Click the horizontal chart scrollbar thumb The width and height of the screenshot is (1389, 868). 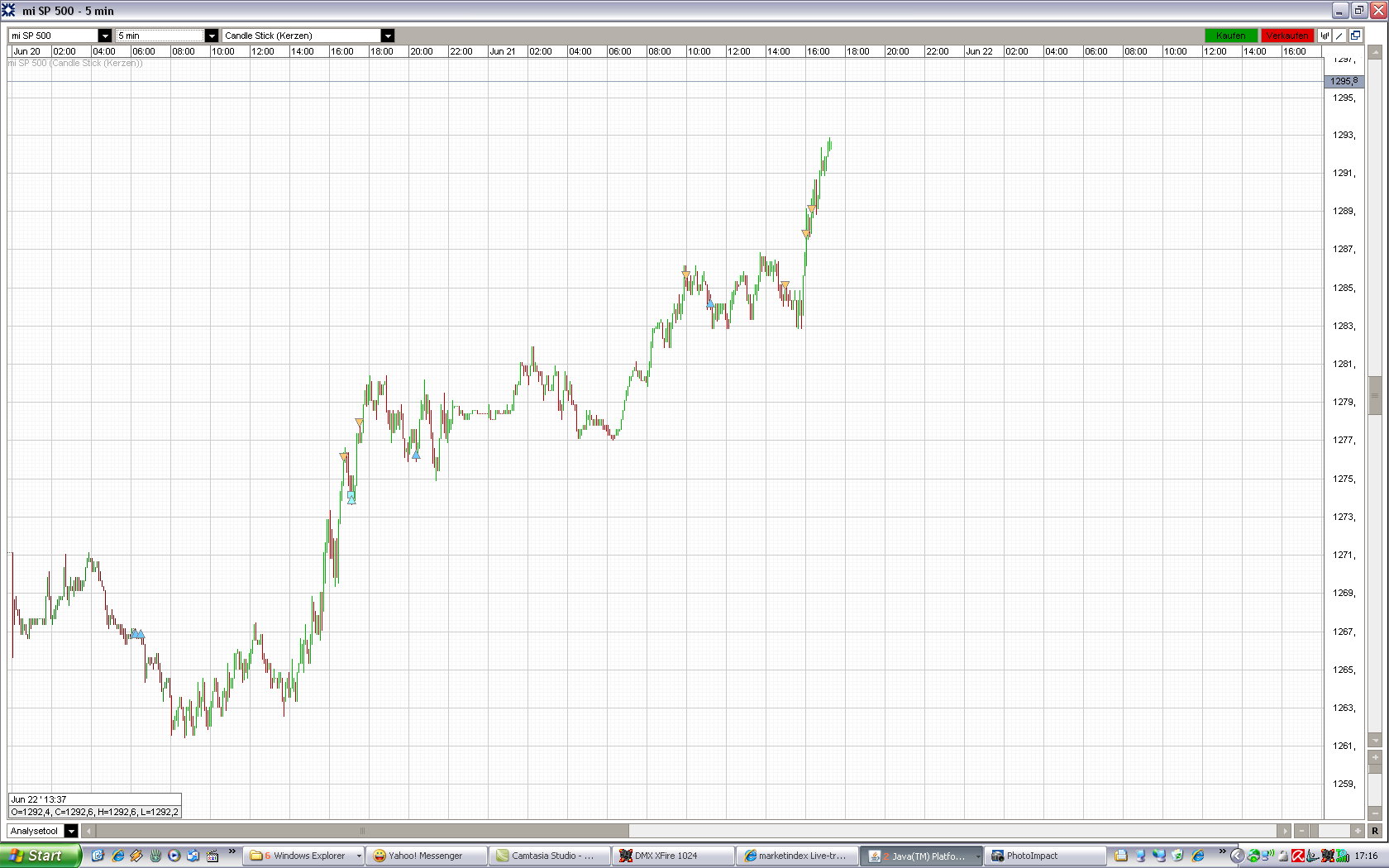(x=362, y=831)
